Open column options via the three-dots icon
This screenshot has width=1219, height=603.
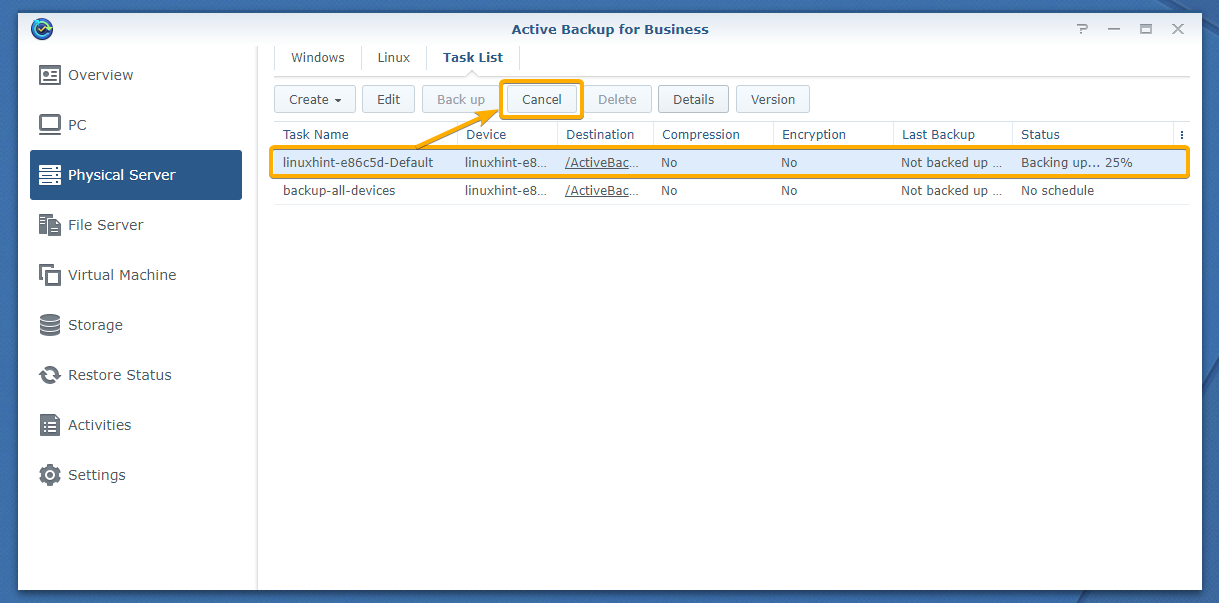[x=1182, y=135]
